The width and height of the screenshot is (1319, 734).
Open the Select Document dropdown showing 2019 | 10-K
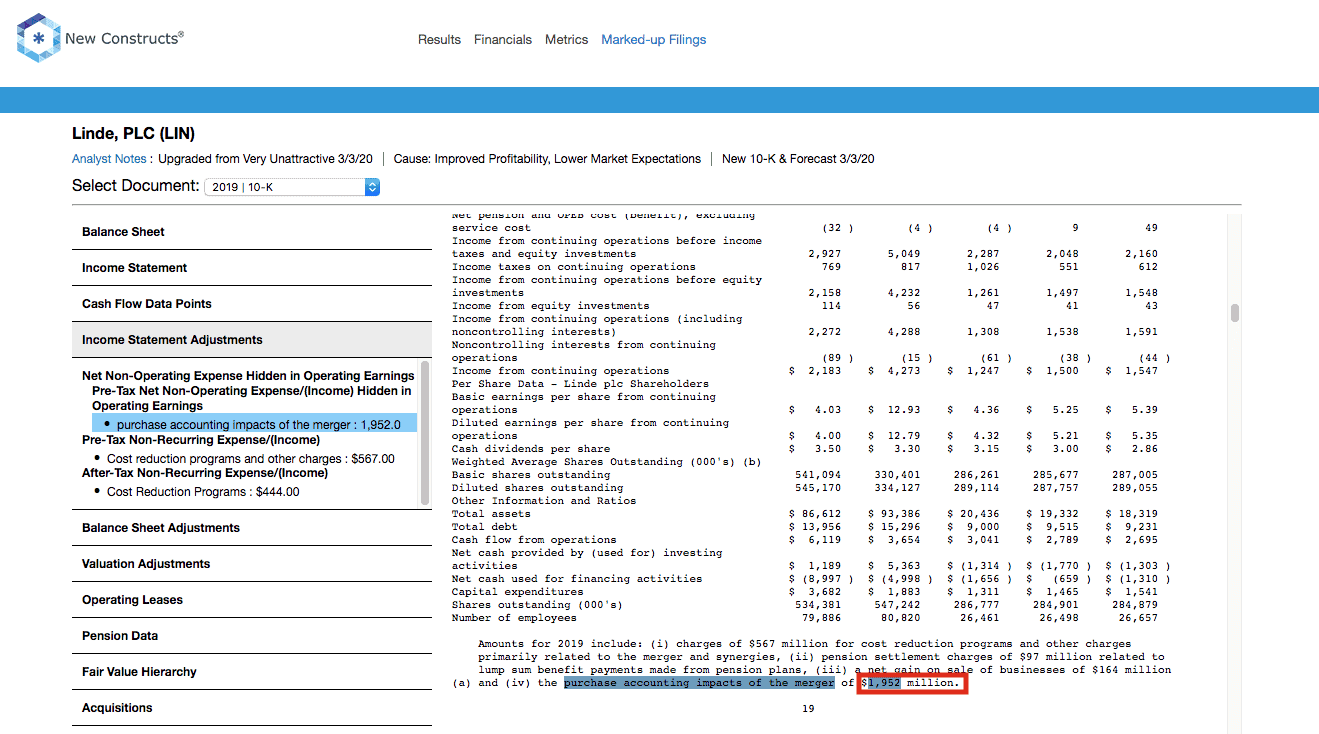291,187
